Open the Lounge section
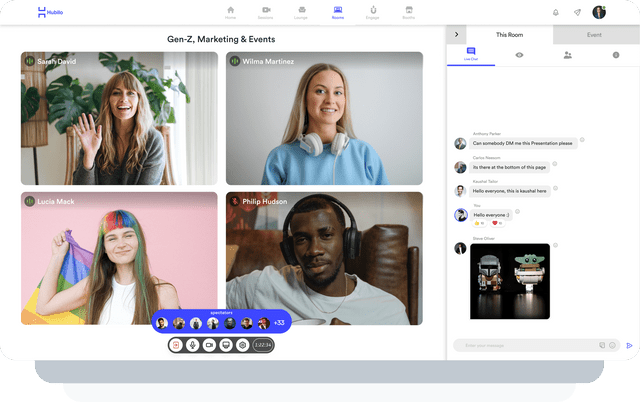 (300, 12)
